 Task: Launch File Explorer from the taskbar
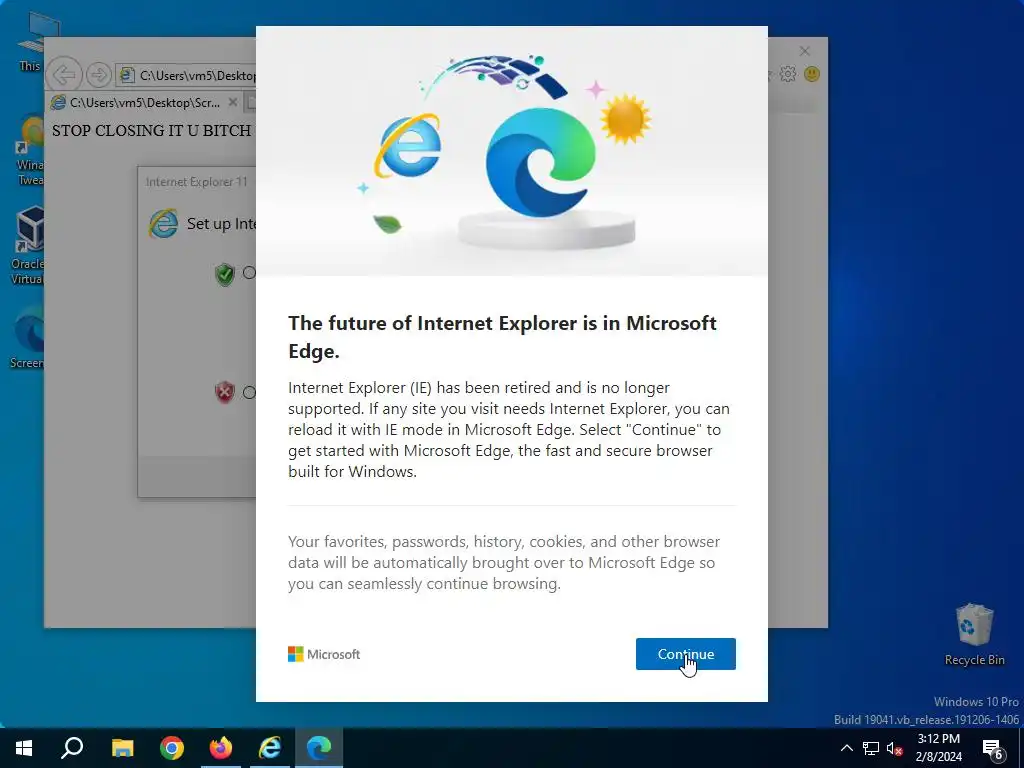click(x=122, y=748)
